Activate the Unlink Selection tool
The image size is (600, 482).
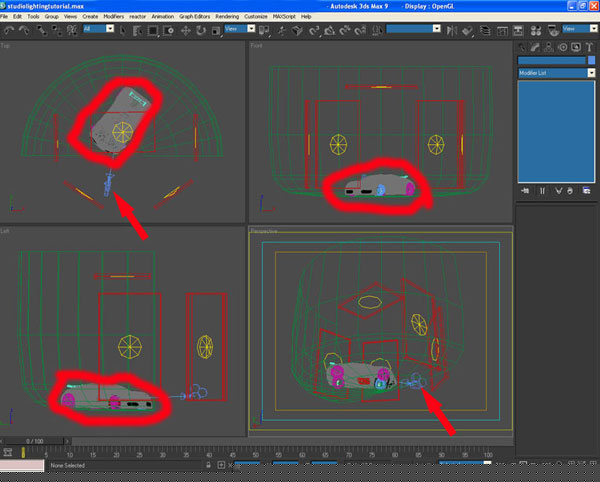(x=57, y=30)
